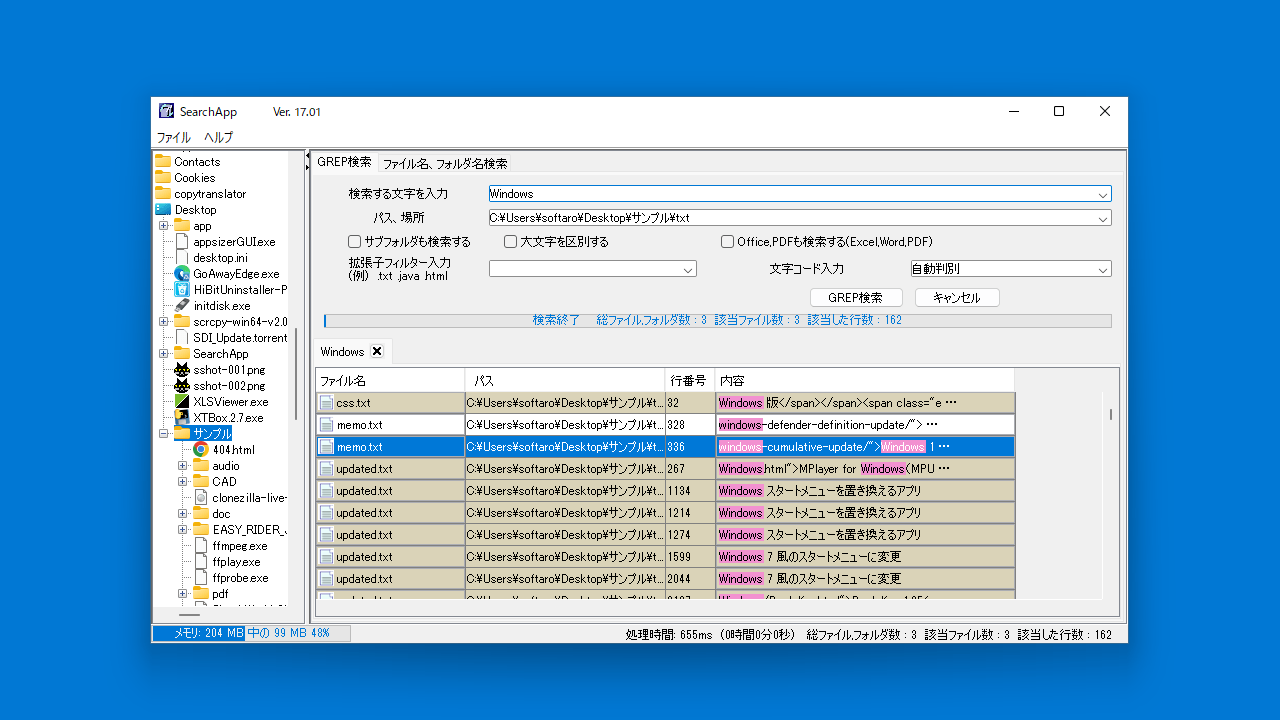Click the GoAwayEdge.exe Edge icon
Image resolution: width=1280 pixels, height=720 pixels.
[x=182, y=273]
